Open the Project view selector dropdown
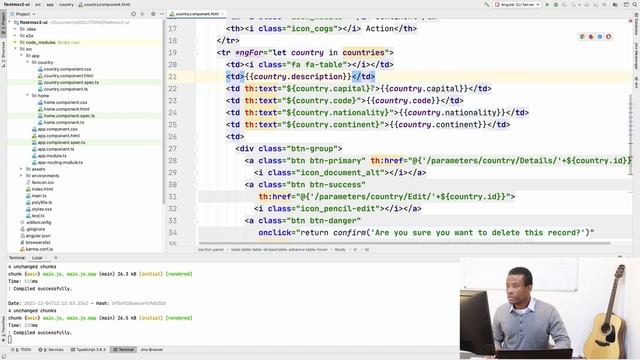This screenshot has width=640, height=360. [x=25, y=14]
